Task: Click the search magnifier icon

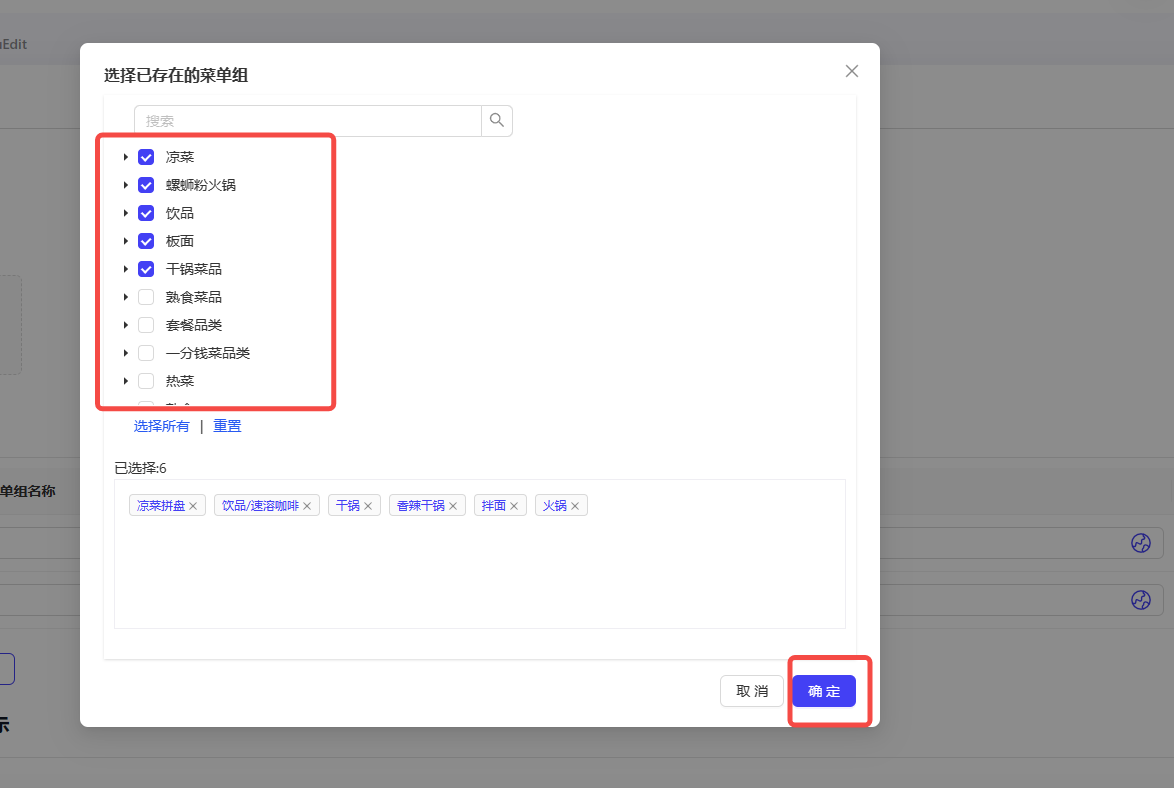Action: [x=496, y=121]
